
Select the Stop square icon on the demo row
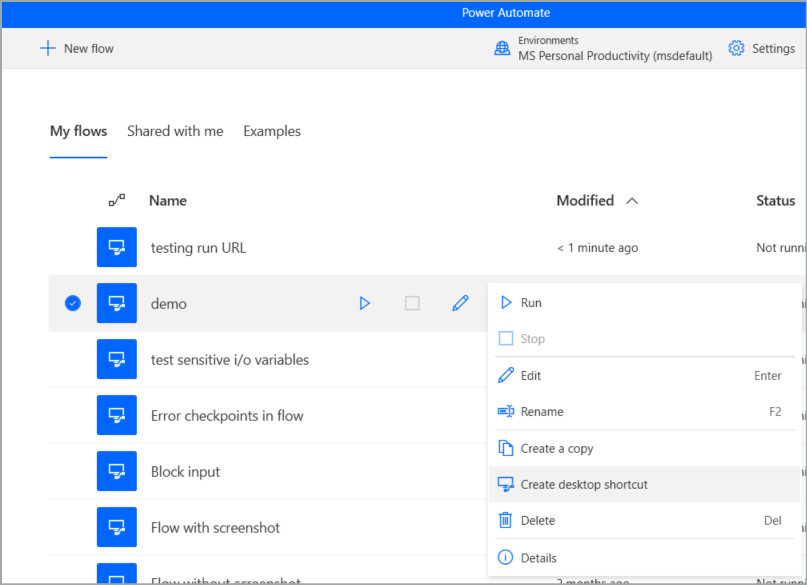pos(412,303)
